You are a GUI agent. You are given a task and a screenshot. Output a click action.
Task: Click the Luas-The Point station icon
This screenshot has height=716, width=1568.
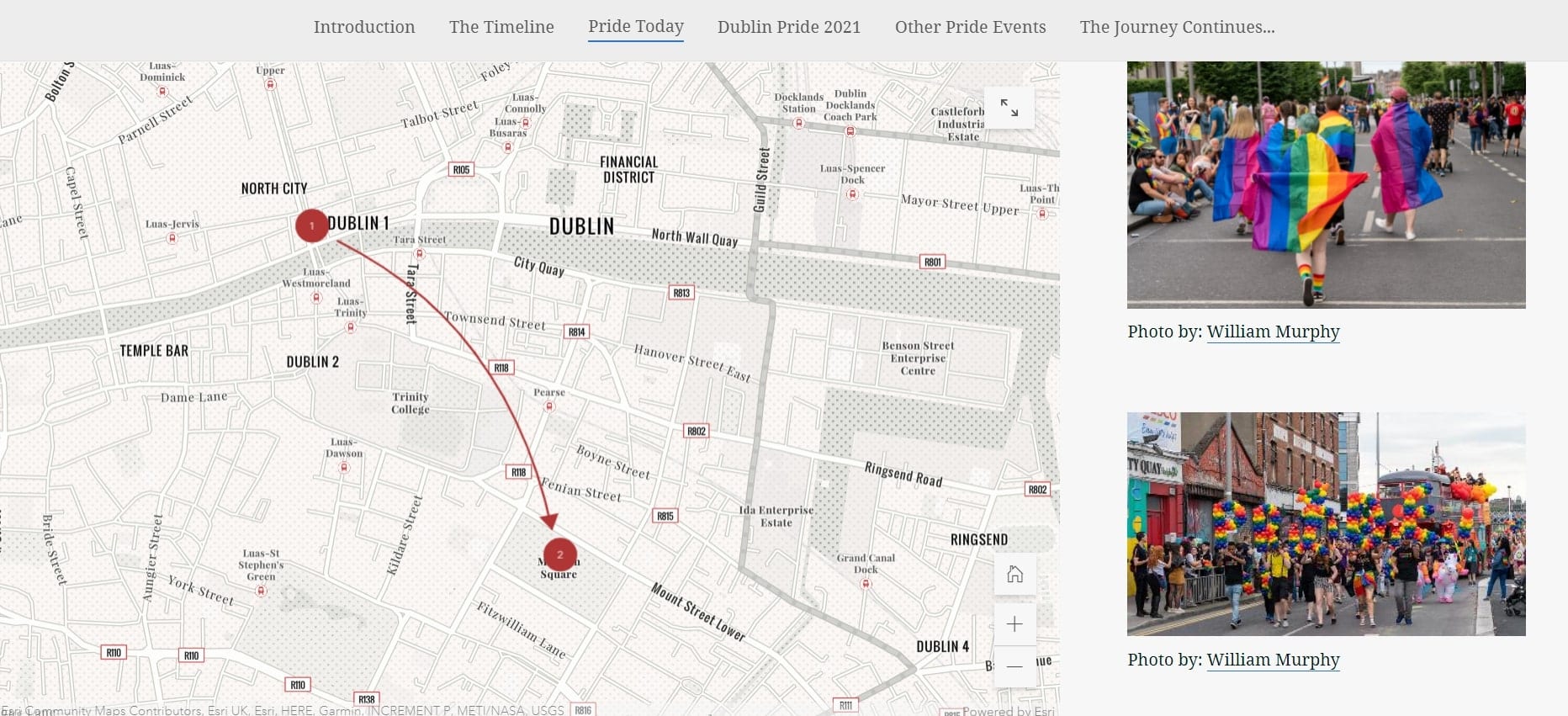pos(1042,214)
